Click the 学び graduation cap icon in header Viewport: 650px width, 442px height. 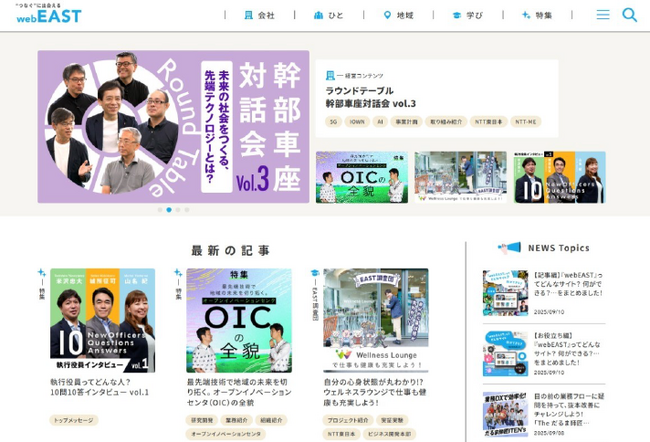[456, 15]
